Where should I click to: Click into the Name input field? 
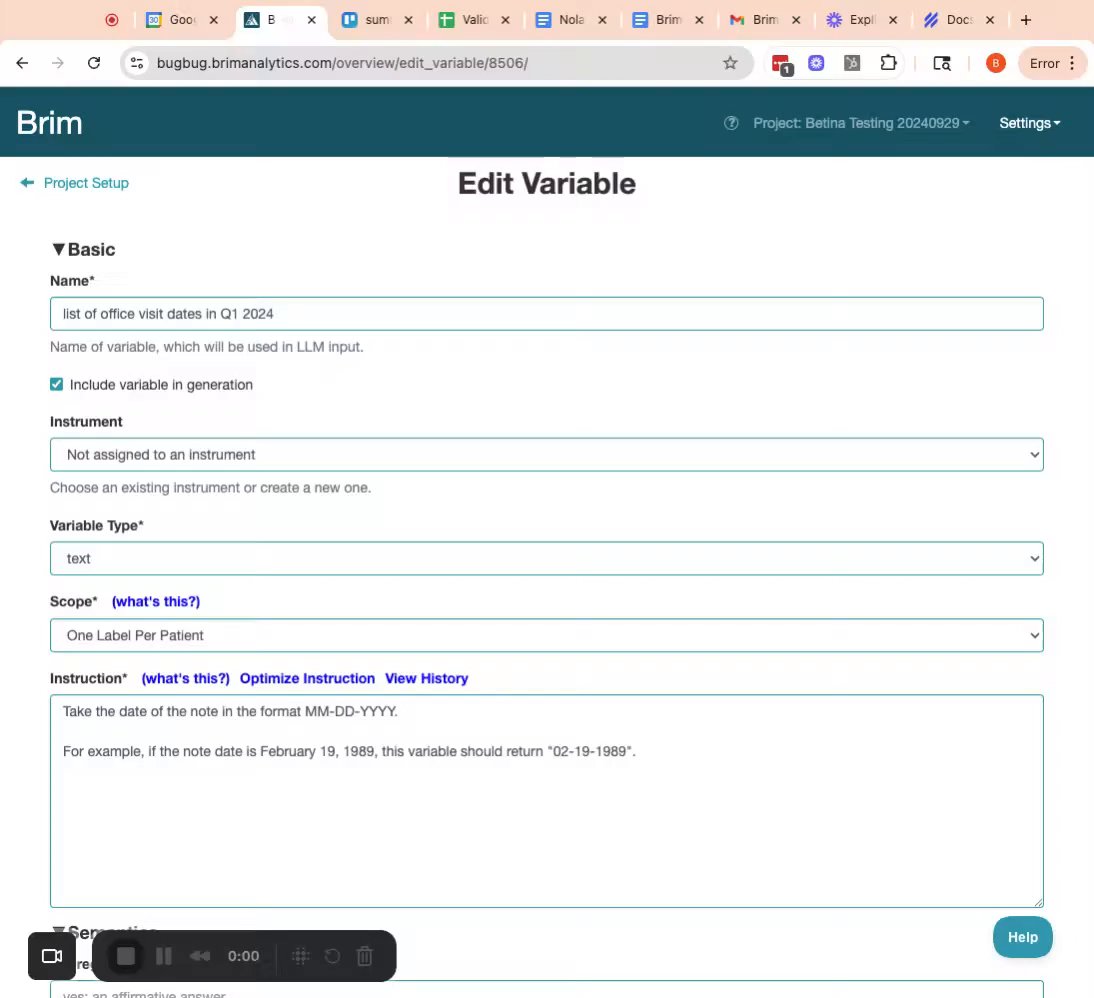[x=546, y=314]
